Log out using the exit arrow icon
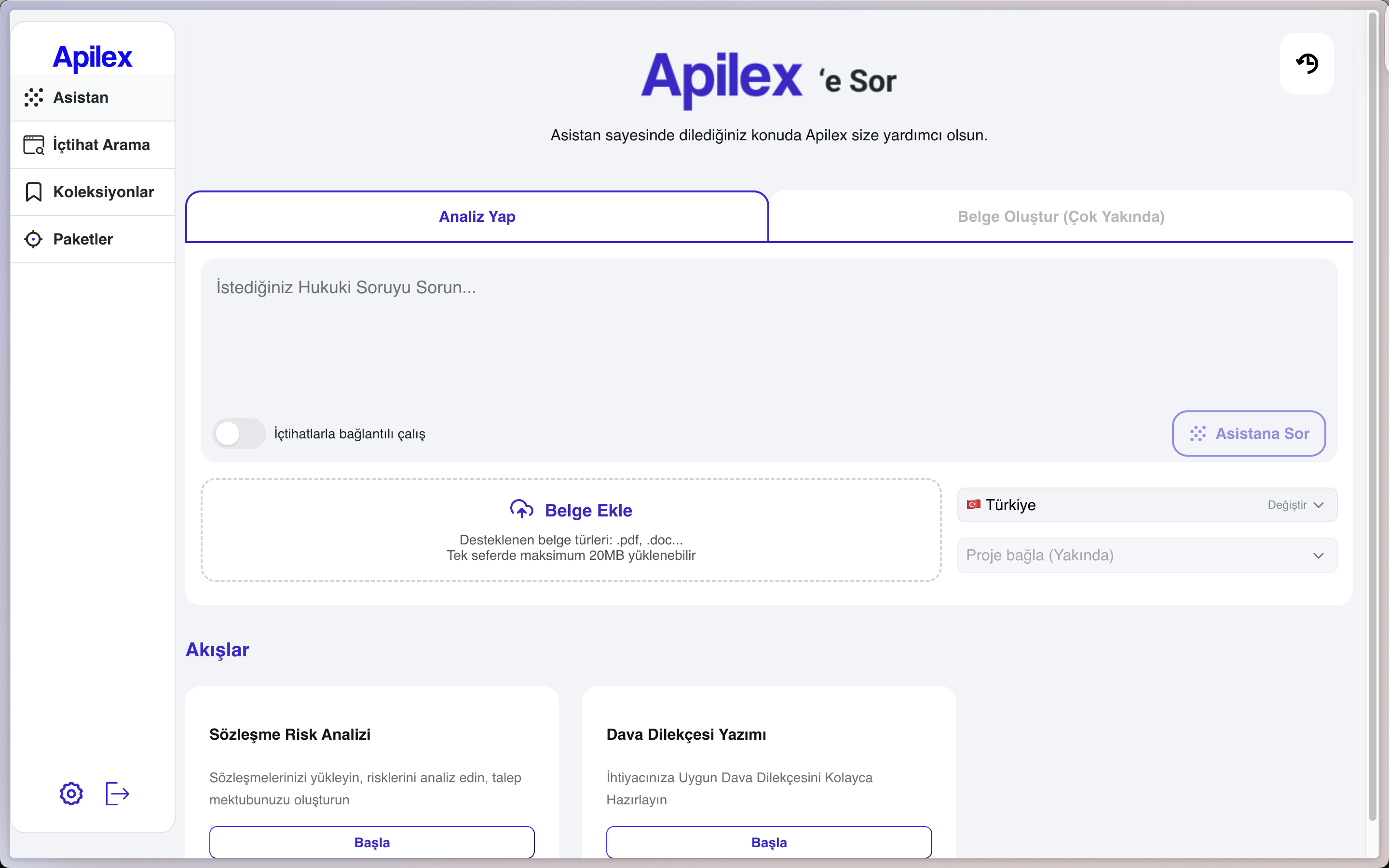The width and height of the screenshot is (1389, 868). [x=118, y=794]
